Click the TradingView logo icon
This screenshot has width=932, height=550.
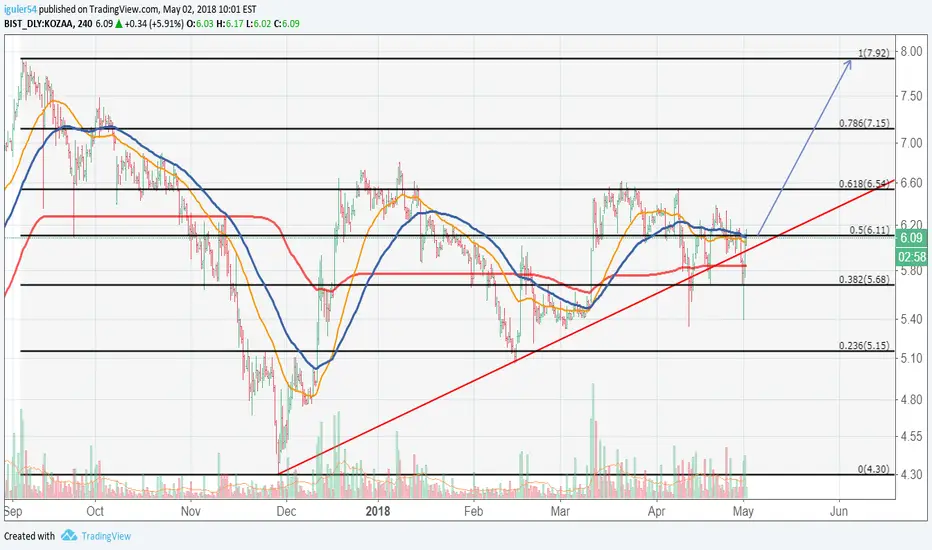point(69,535)
